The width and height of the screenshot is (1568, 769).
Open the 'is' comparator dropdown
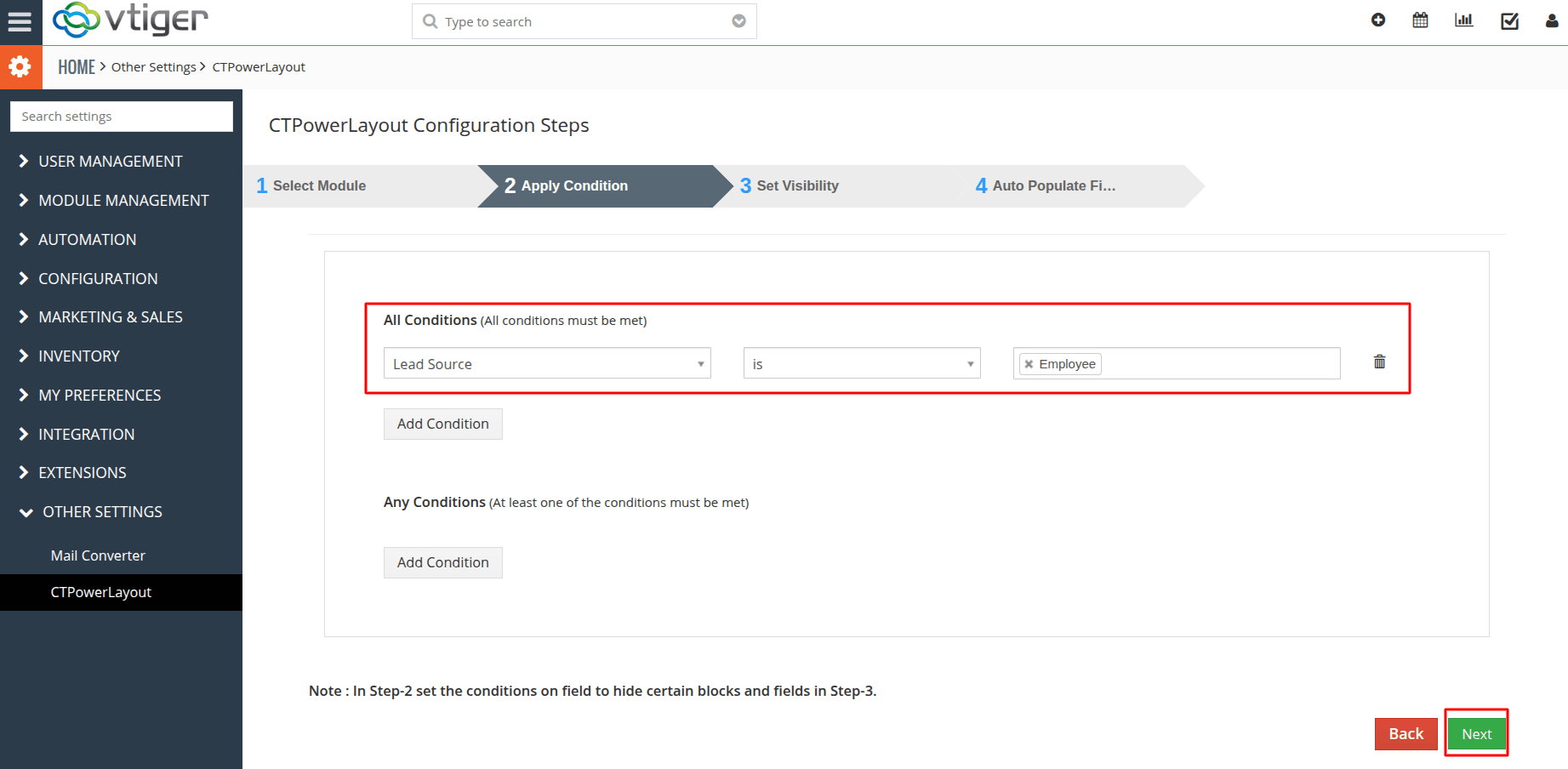coord(862,363)
